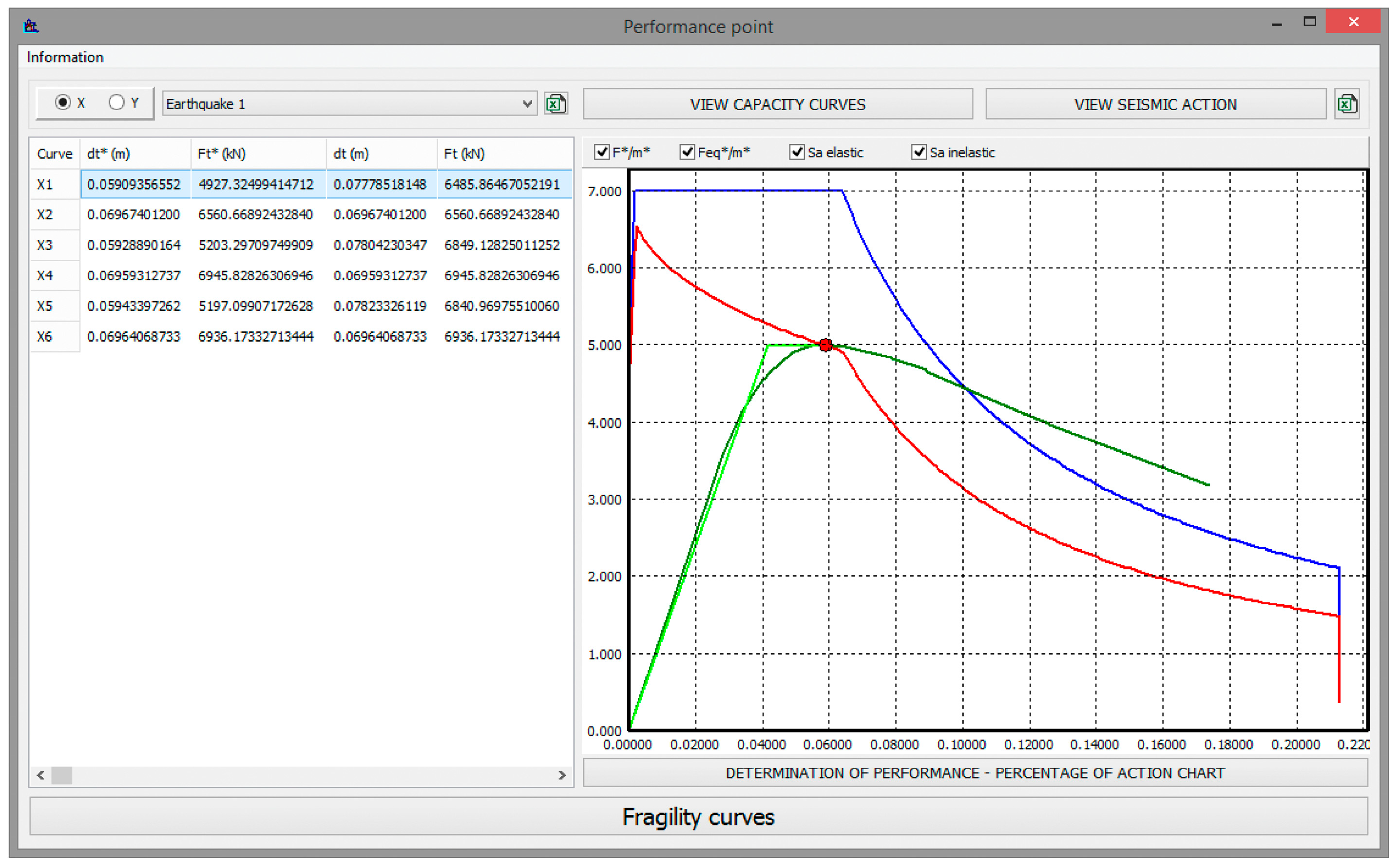Click the Excel export icon beside View Seismic Action
The height and width of the screenshot is (866, 1400).
1347,104
